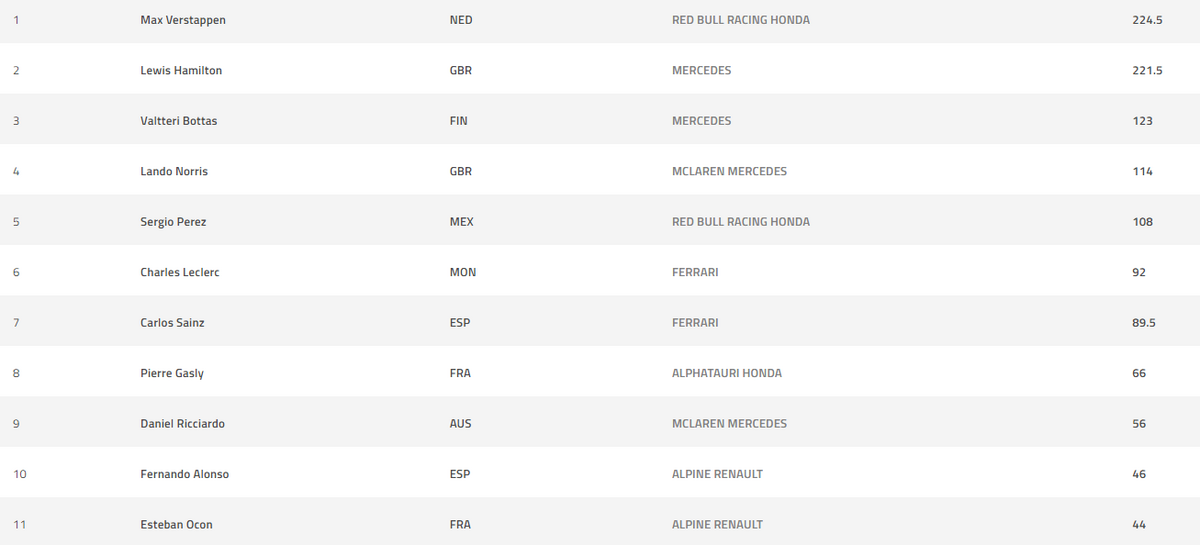The image size is (1200, 545).
Task: Click the Fernando Alonso driver name
Action: point(184,474)
